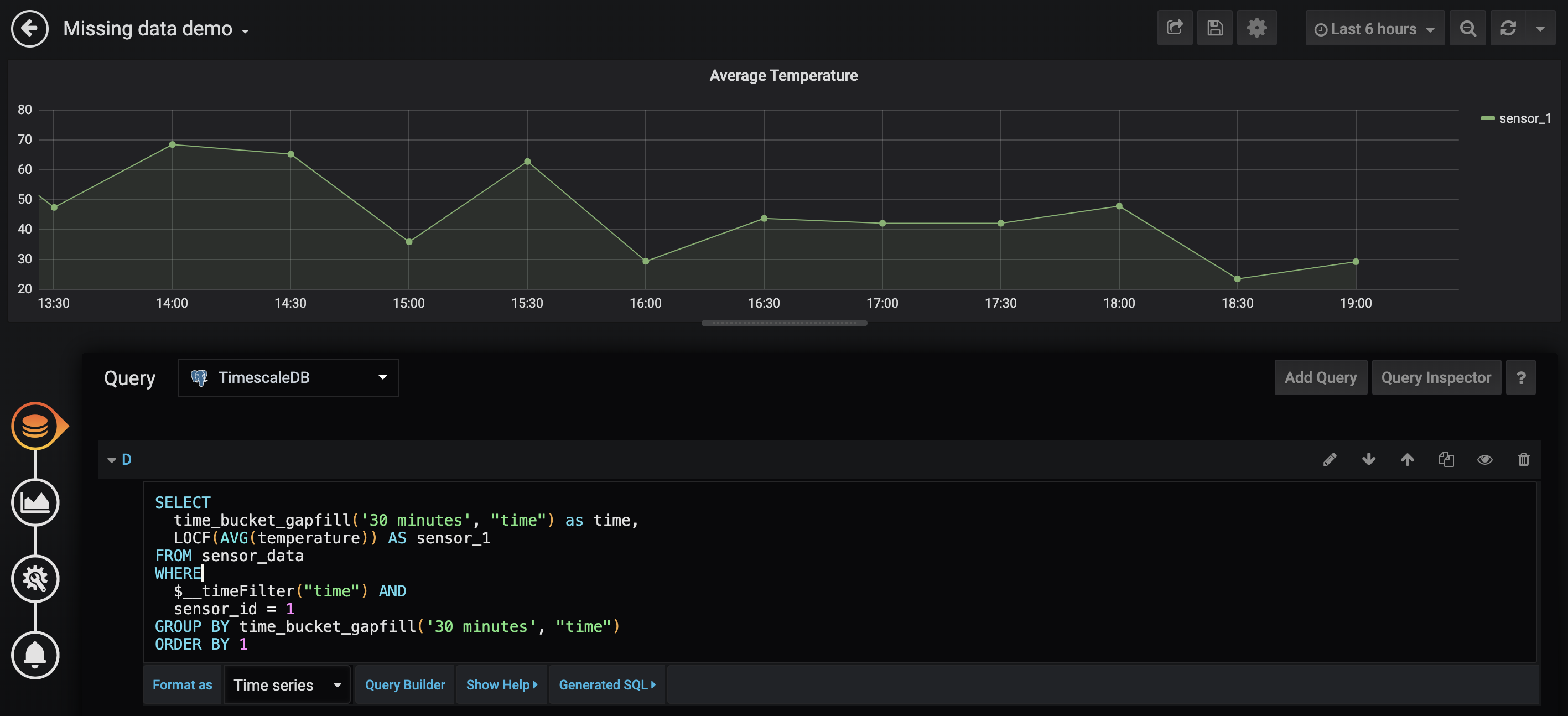This screenshot has height=716, width=1568.
Task: Zoom out the time range
Action: [x=1467, y=28]
